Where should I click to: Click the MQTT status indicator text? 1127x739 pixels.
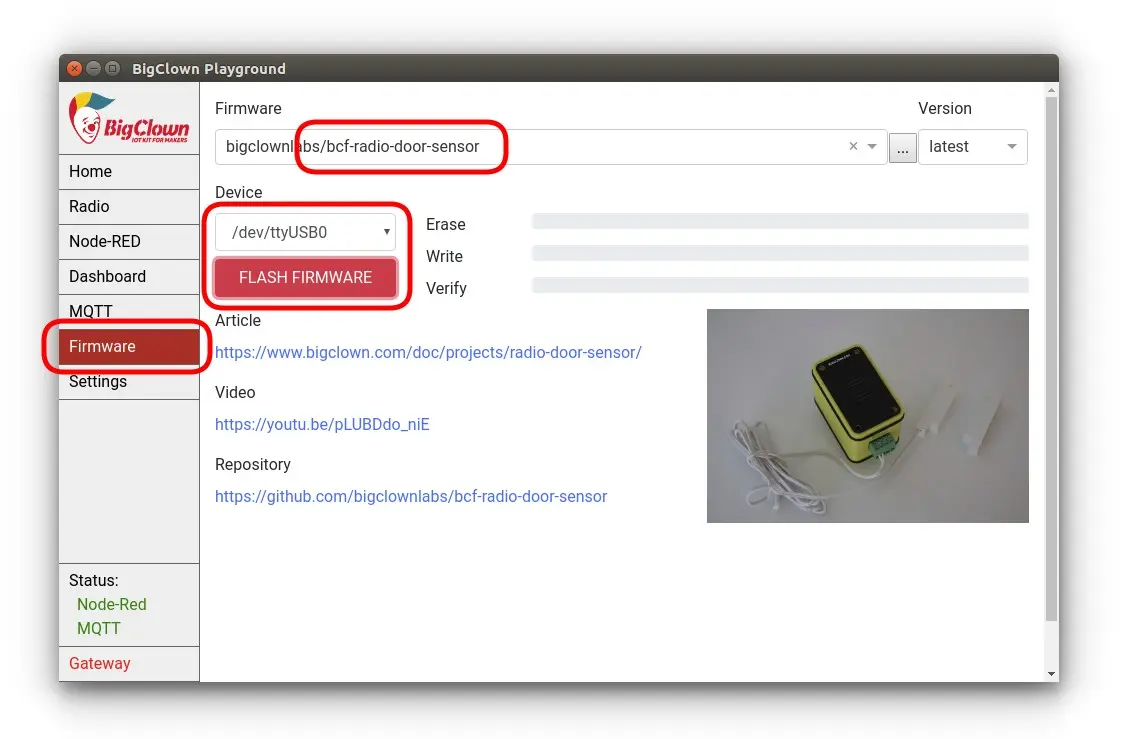point(98,629)
